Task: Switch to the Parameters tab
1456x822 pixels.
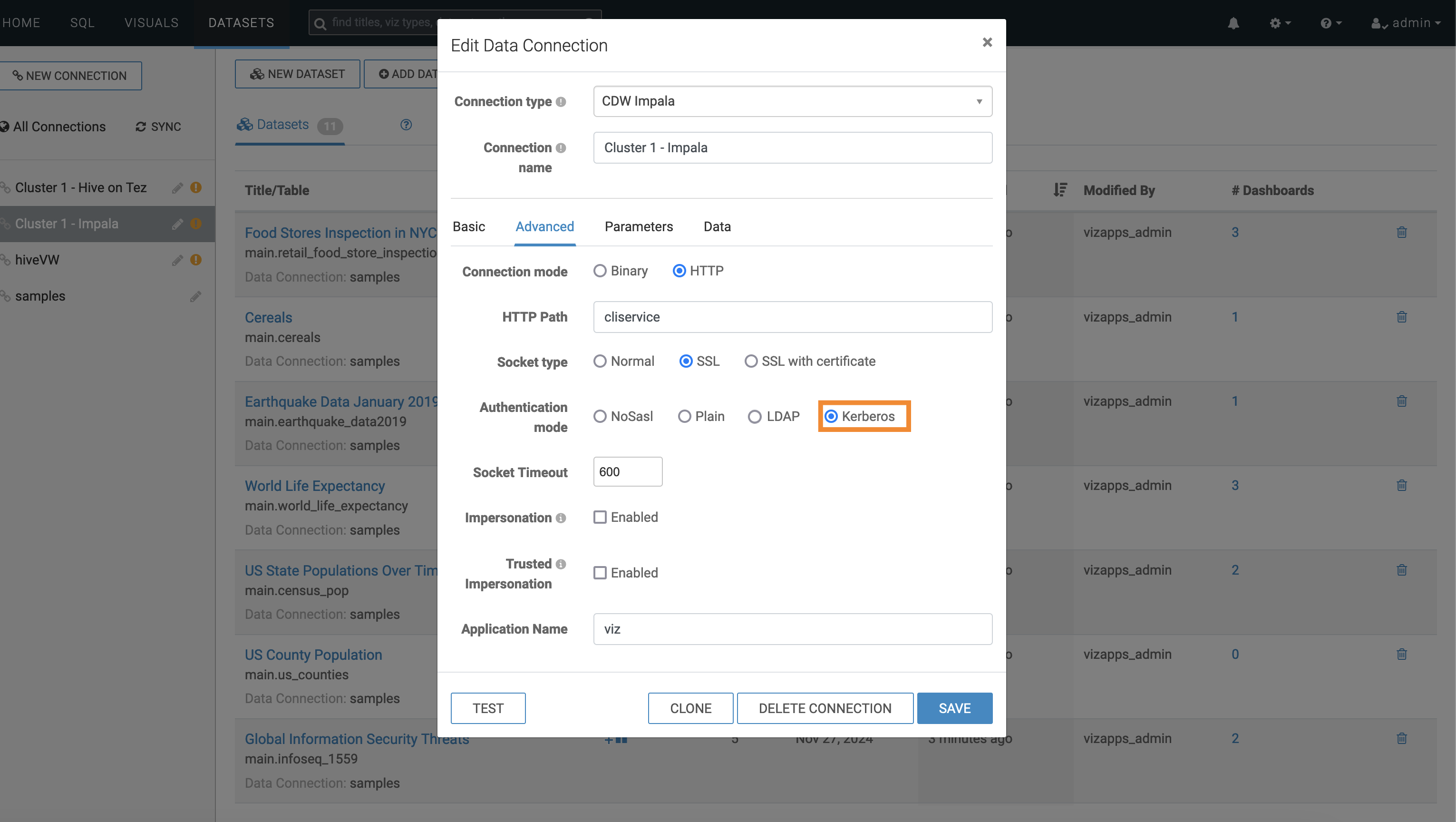Action: click(639, 227)
